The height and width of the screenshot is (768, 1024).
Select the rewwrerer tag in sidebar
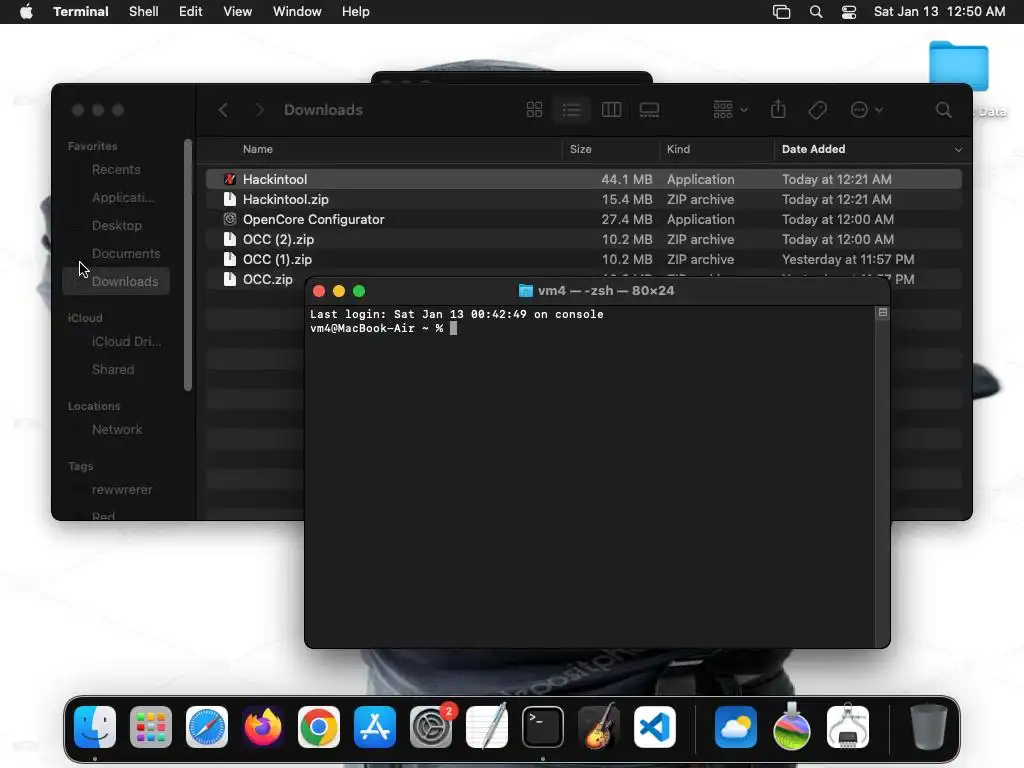click(x=116, y=490)
